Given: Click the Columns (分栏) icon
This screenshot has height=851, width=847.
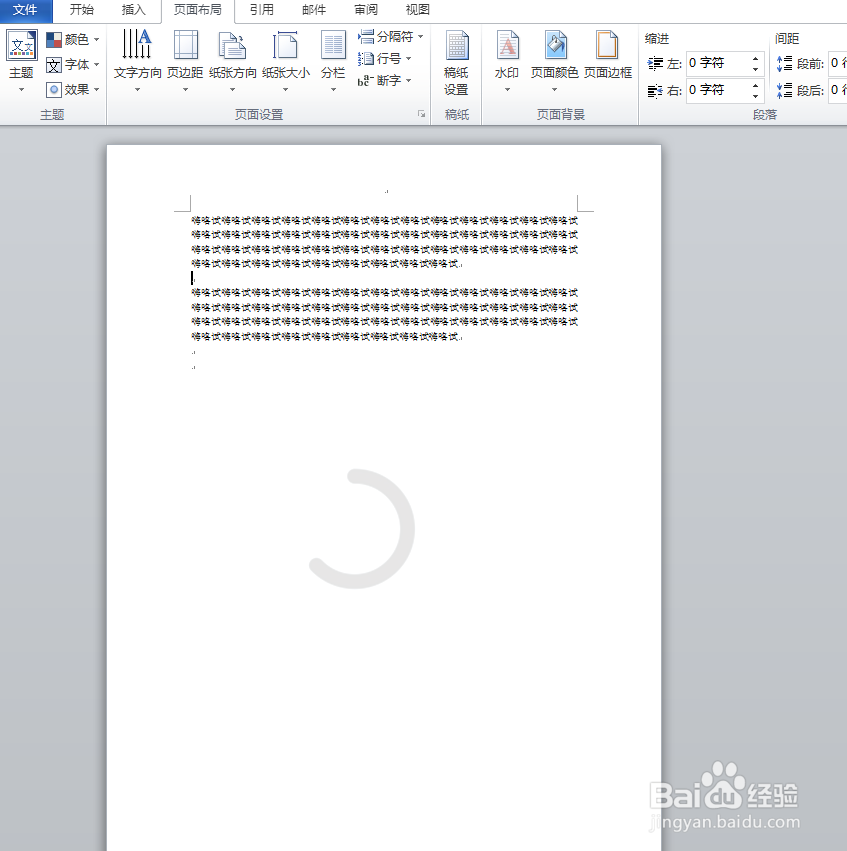Looking at the screenshot, I should click(x=333, y=45).
